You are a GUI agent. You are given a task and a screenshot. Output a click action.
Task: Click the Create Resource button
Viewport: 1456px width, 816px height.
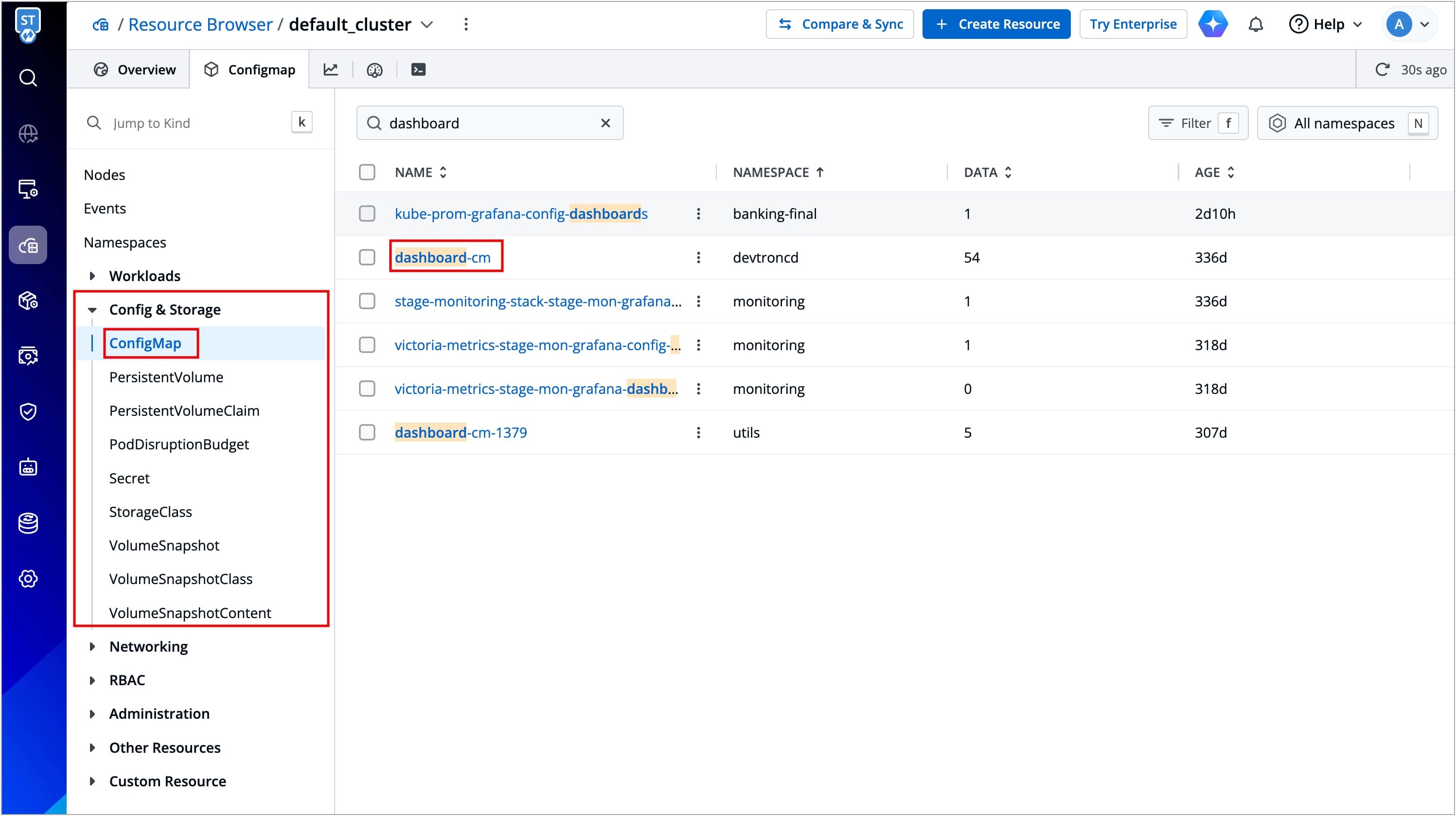point(996,24)
